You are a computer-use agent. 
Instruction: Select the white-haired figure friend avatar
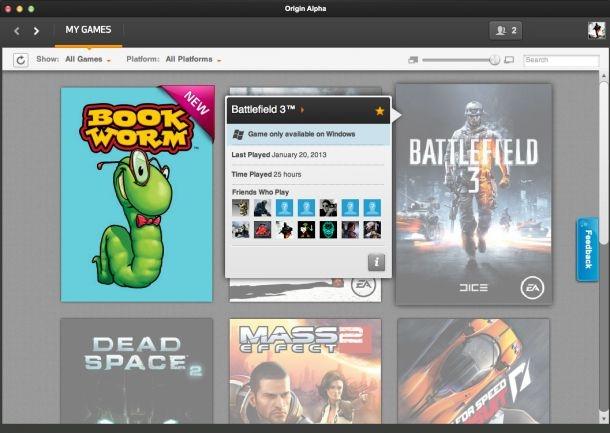[372, 230]
